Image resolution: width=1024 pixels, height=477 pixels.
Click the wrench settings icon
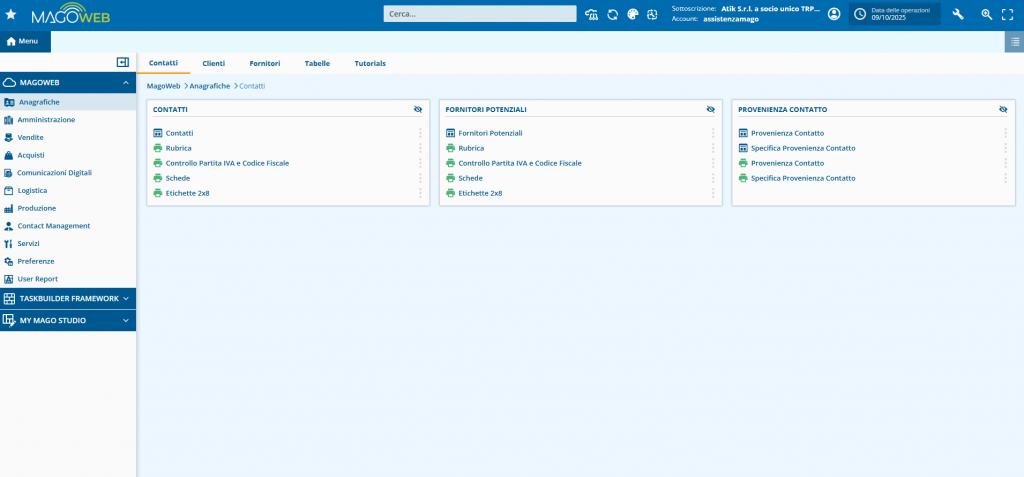pos(958,14)
